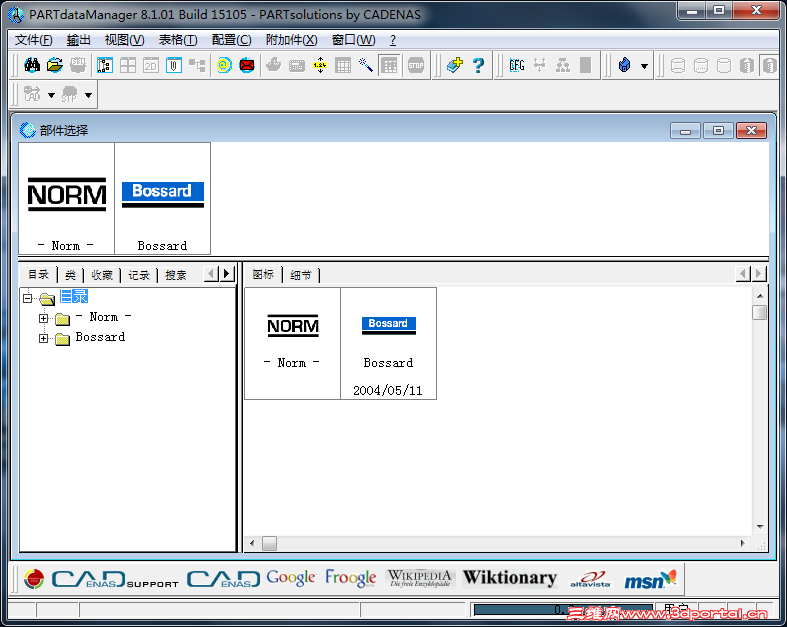Click the blue 3D part icon
The image size is (787, 627).
point(624,65)
